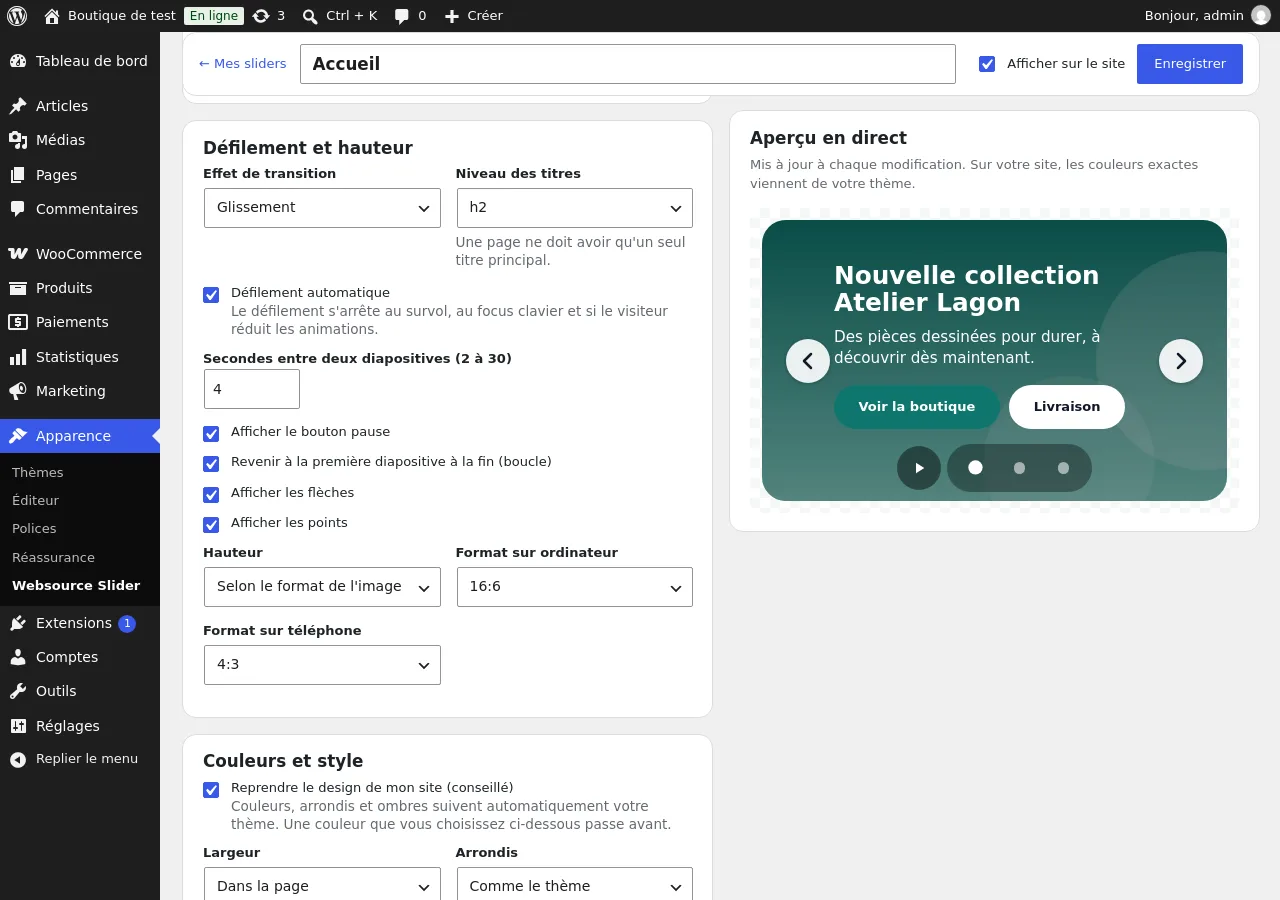Click the WooCommerce logo icon

point(18,254)
